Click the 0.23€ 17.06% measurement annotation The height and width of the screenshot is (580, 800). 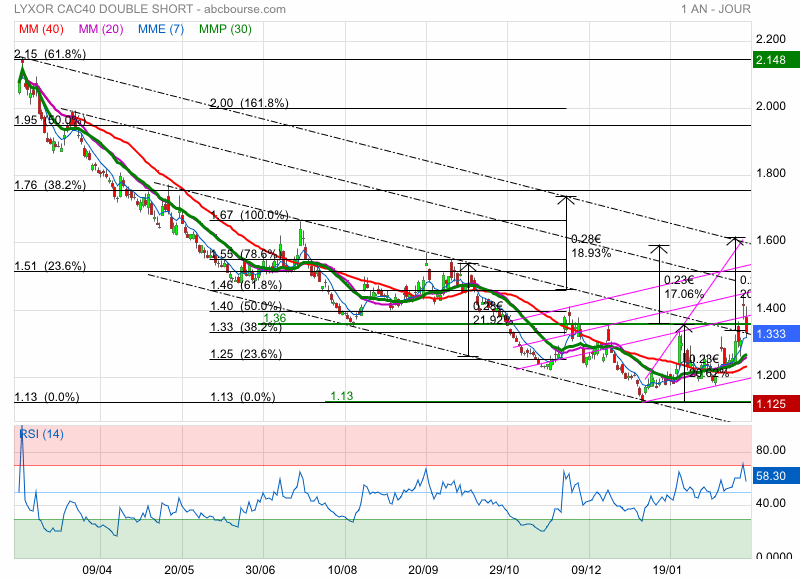pyautogui.click(x=679, y=288)
